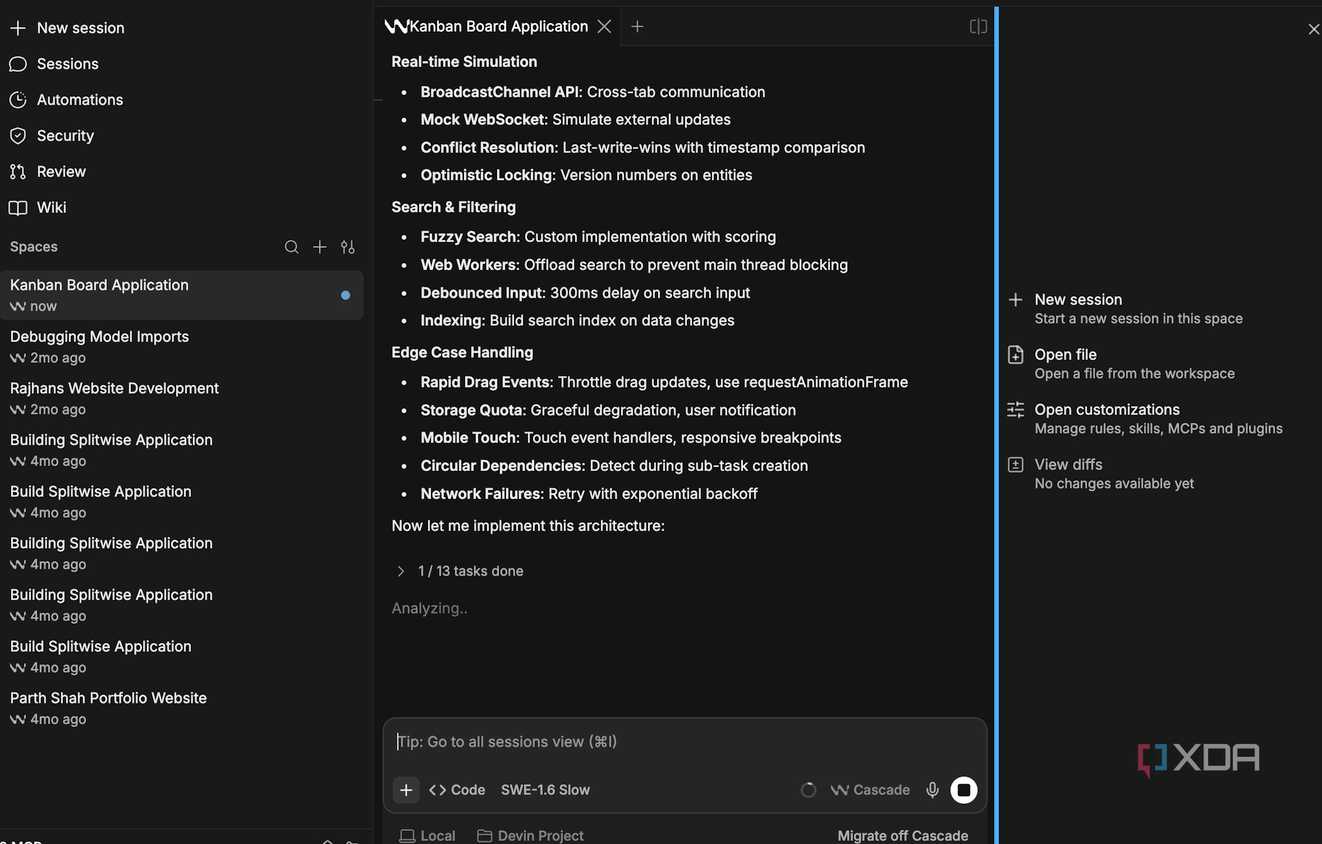The width and height of the screenshot is (1322, 844).
Task: Click the Edge Case Handling heading
Action: pos(462,353)
